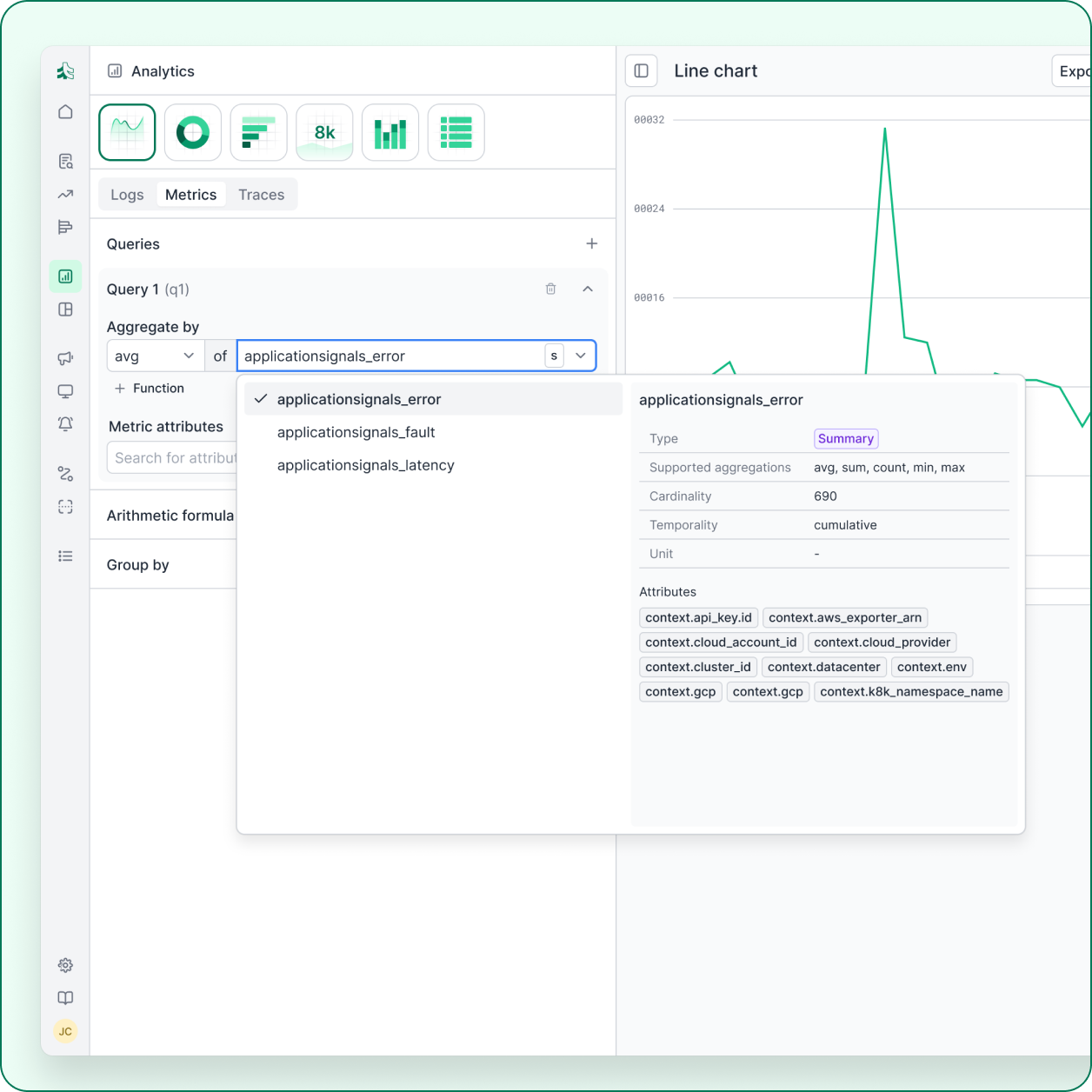The width and height of the screenshot is (1092, 1092).
Task: Toggle the side panel next to Line chart
Action: 642,71
